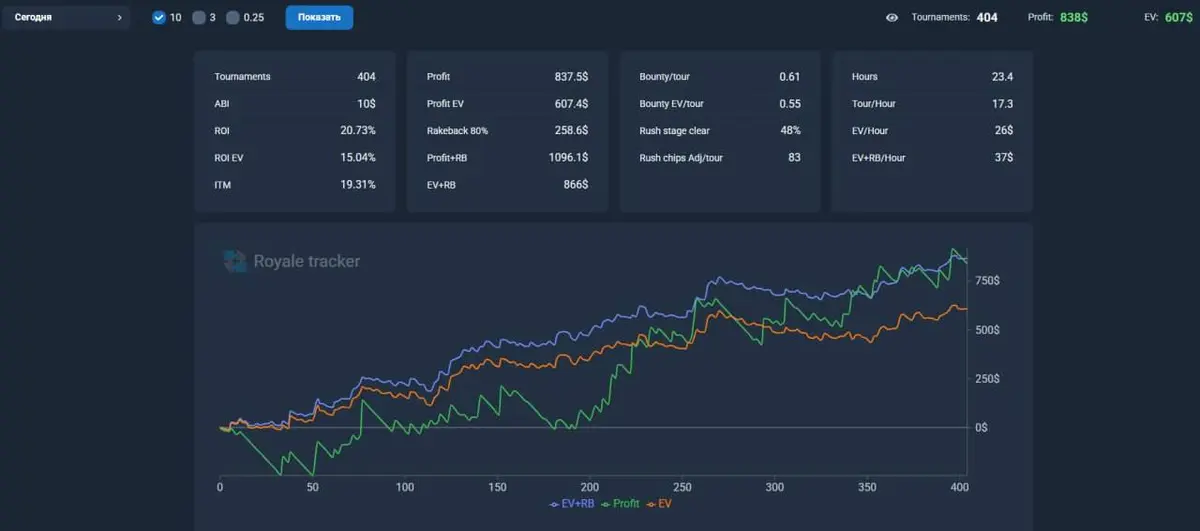Image resolution: width=1200 pixels, height=531 pixels.
Task: Toggle green Profit series in legend
Action: (620, 504)
